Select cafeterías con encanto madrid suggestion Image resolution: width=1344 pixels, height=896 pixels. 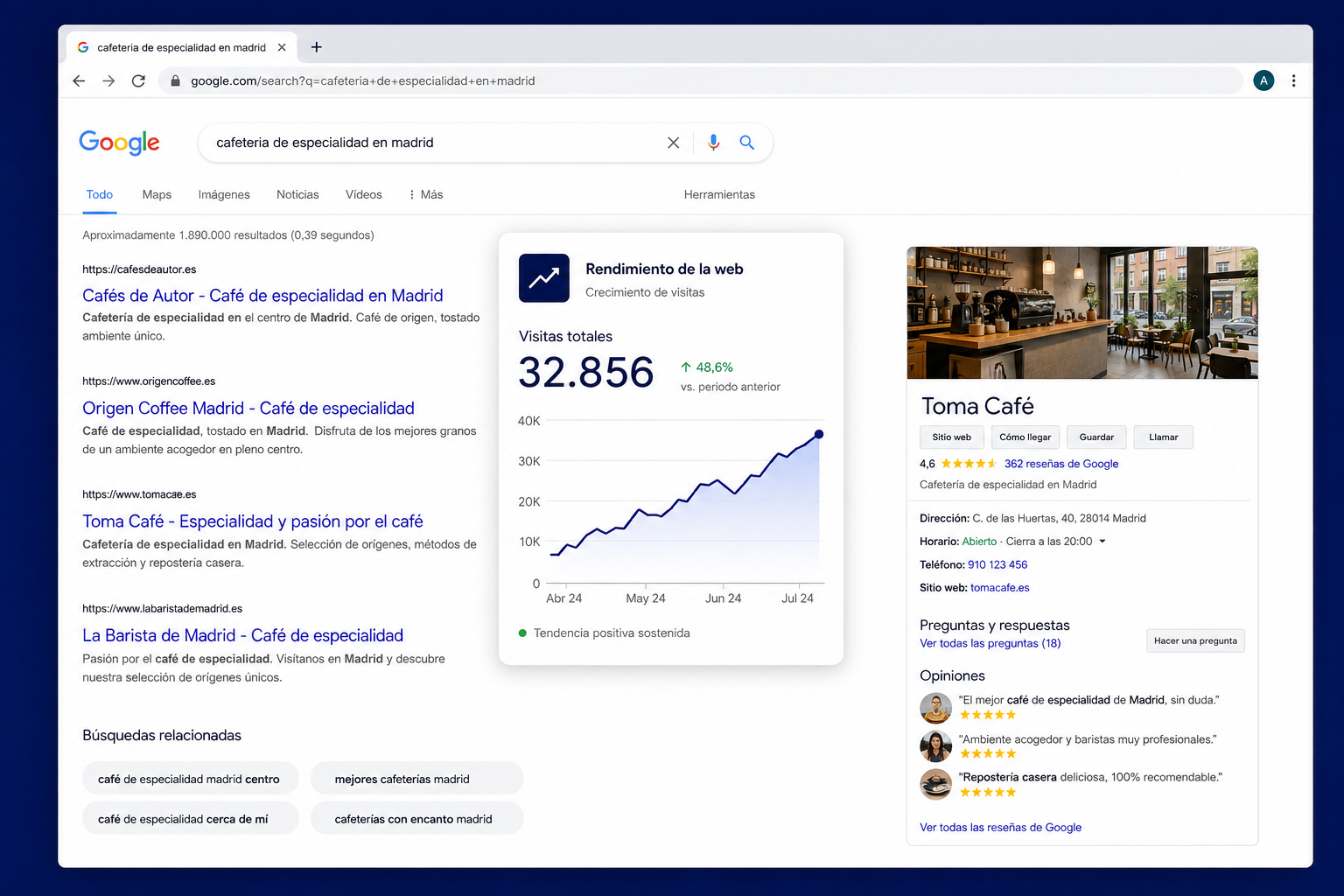pyautogui.click(x=416, y=819)
